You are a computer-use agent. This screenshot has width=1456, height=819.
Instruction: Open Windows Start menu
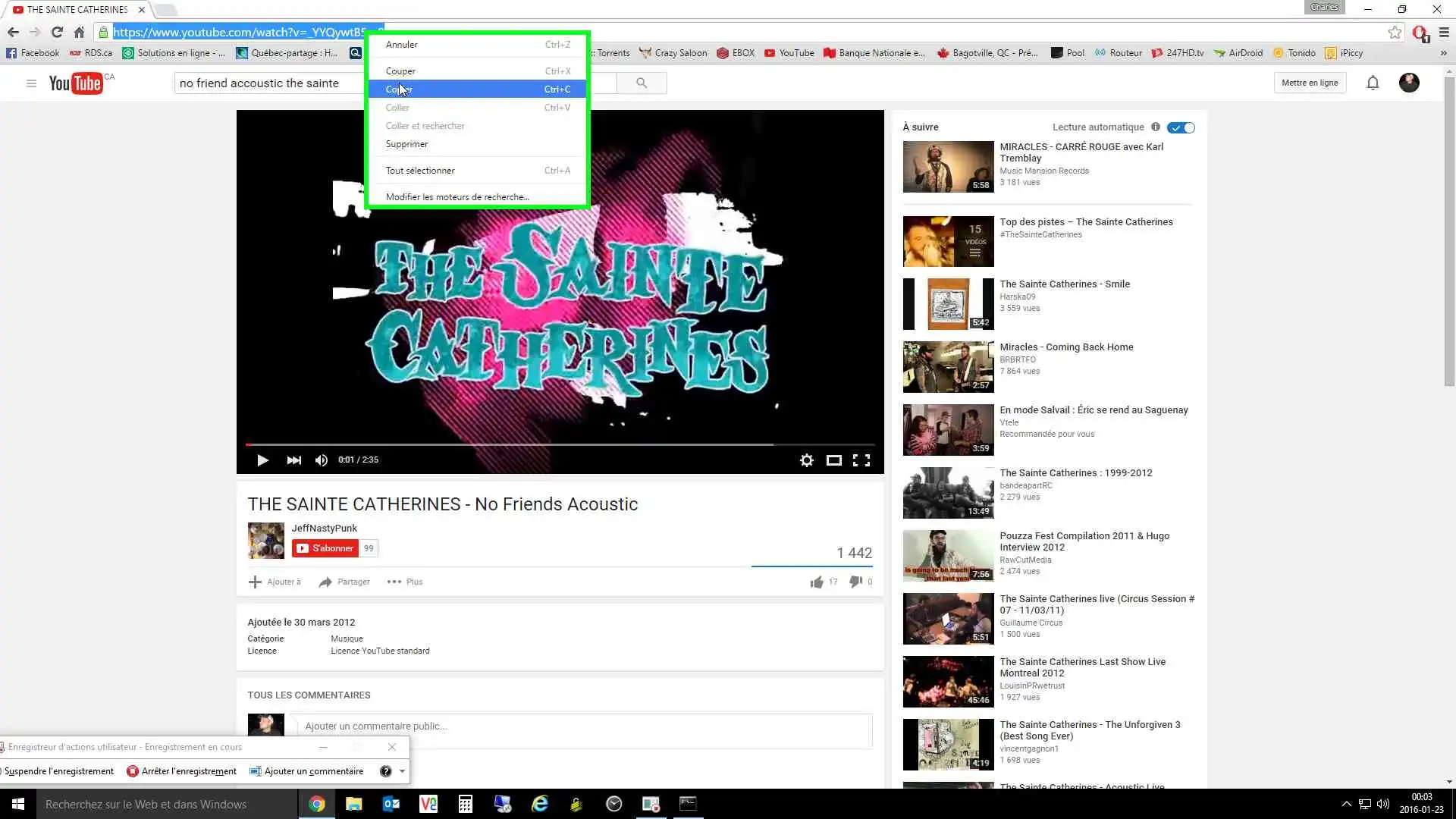point(18,804)
